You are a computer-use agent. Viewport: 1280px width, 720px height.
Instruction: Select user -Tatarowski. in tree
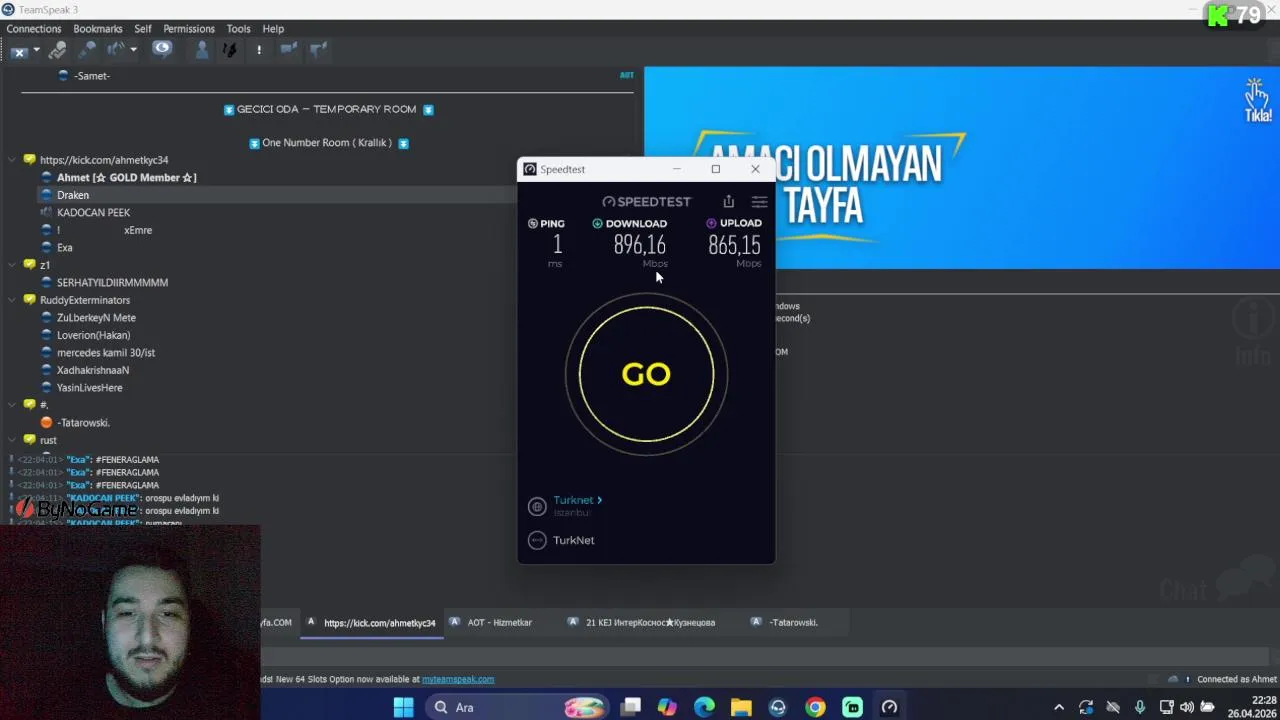click(83, 423)
